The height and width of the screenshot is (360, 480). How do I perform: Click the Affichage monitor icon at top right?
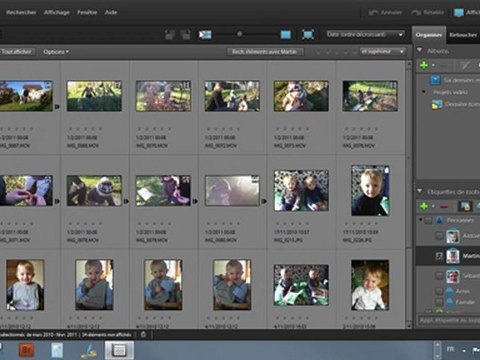[x=459, y=13]
